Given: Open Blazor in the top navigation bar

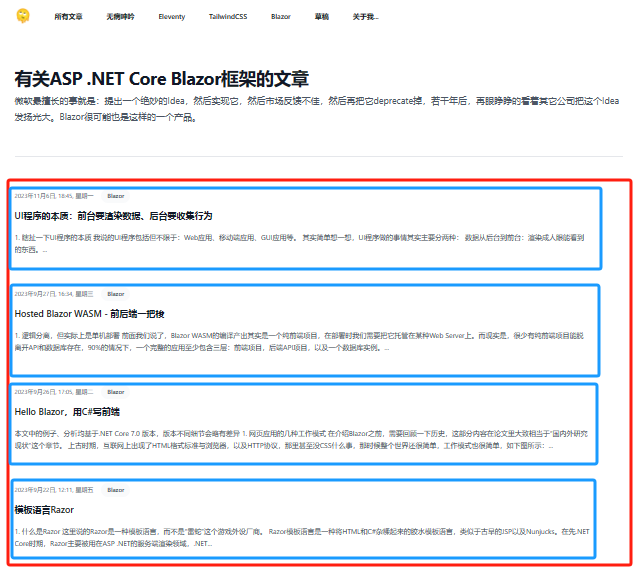Looking at the screenshot, I should (280, 17).
